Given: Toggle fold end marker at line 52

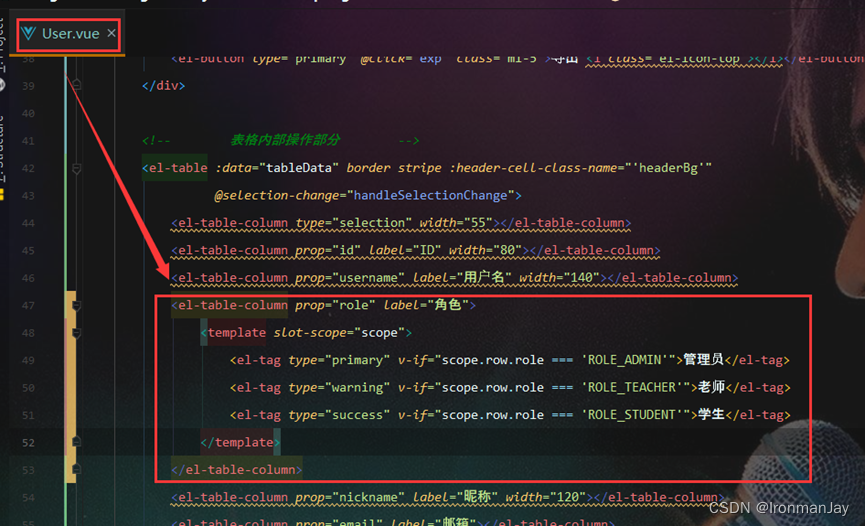Looking at the screenshot, I should click(x=77, y=442).
